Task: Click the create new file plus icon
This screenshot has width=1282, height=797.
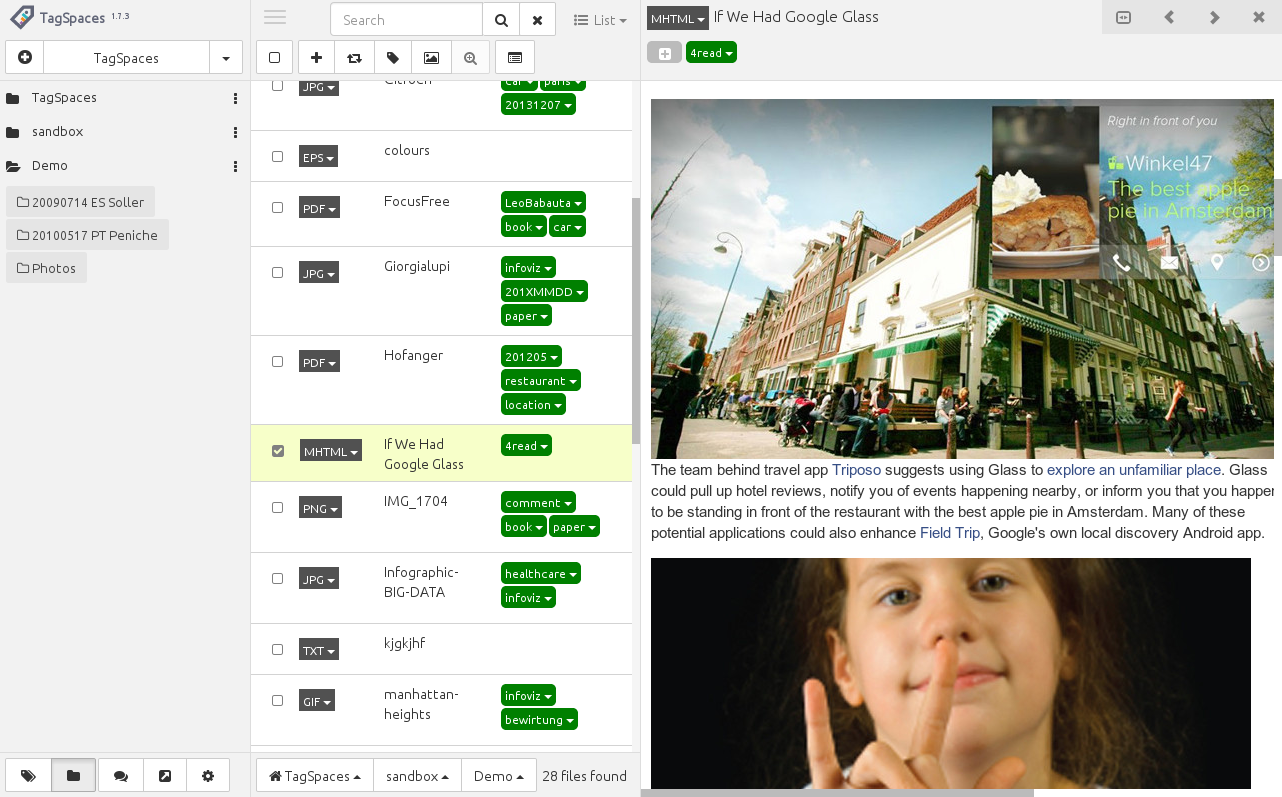Action: click(25, 58)
